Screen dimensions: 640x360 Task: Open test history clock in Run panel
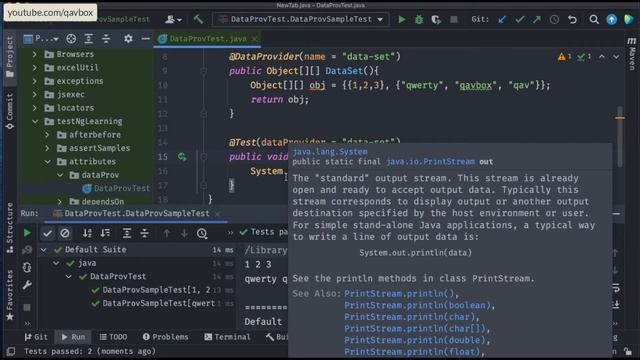point(202,233)
